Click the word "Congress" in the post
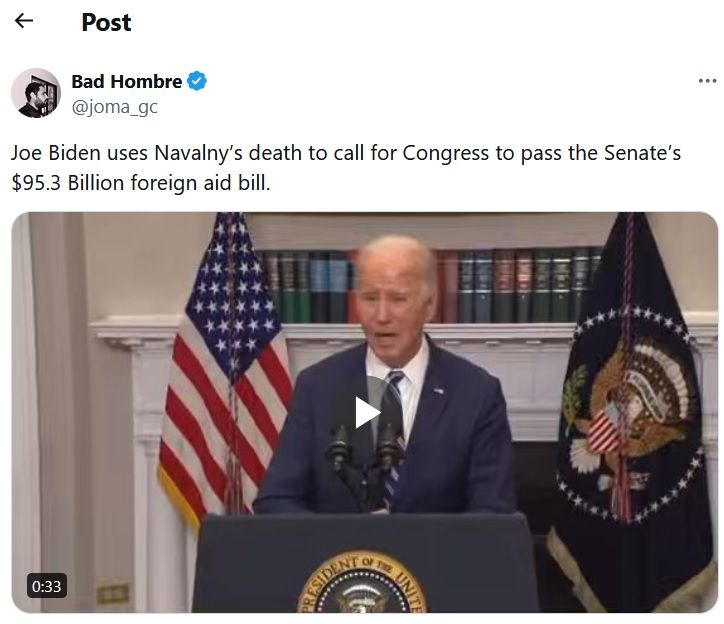This screenshot has height=624, width=724. pyautogui.click(x=446, y=153)
